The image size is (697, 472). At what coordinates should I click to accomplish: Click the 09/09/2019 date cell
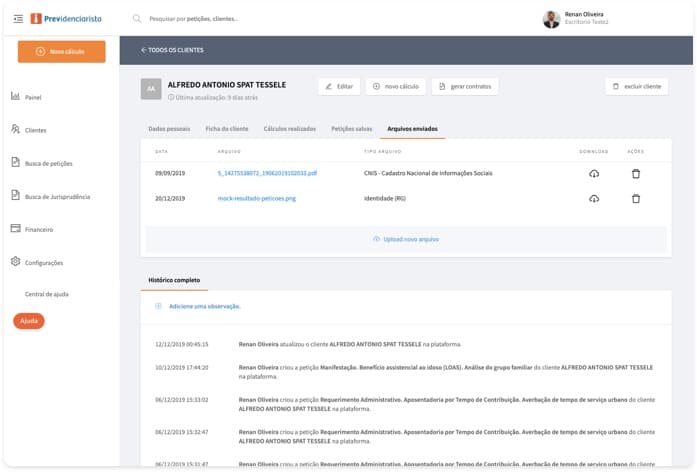170,173
